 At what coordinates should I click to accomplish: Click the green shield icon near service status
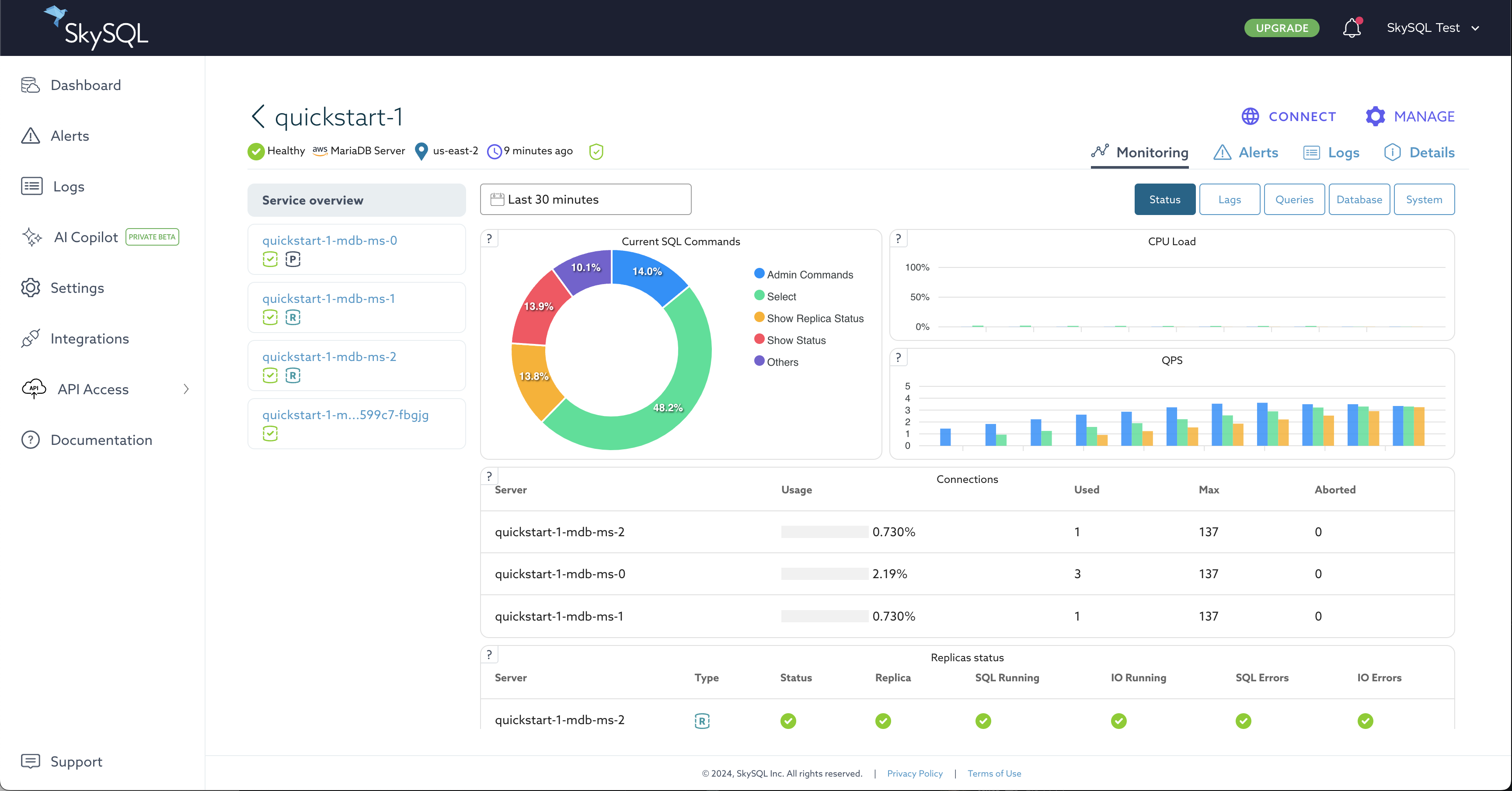tap(596, 151)
